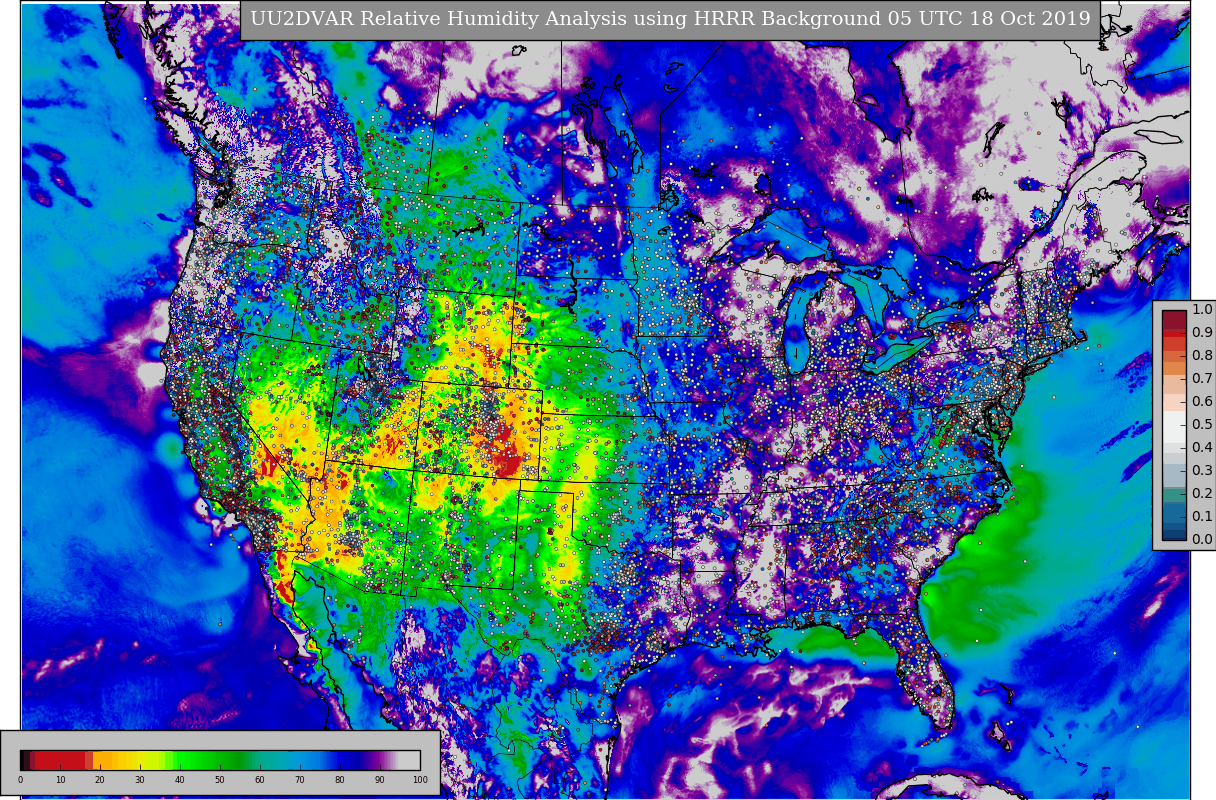
Task: Click the '0.4' label on right colorbar
Action: [x=1202, y=448]
